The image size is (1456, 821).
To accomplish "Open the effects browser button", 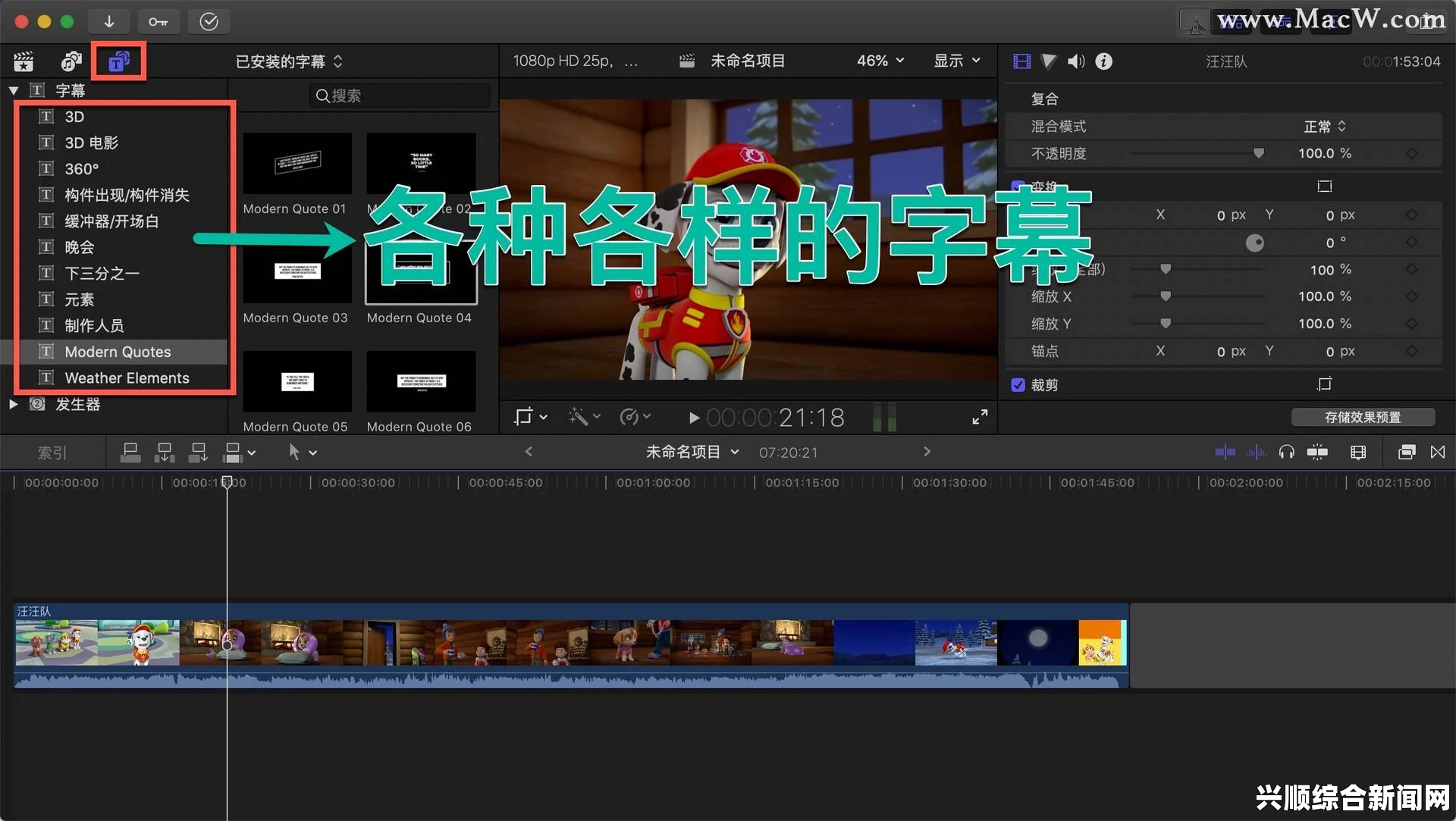I will (1407, 453).
